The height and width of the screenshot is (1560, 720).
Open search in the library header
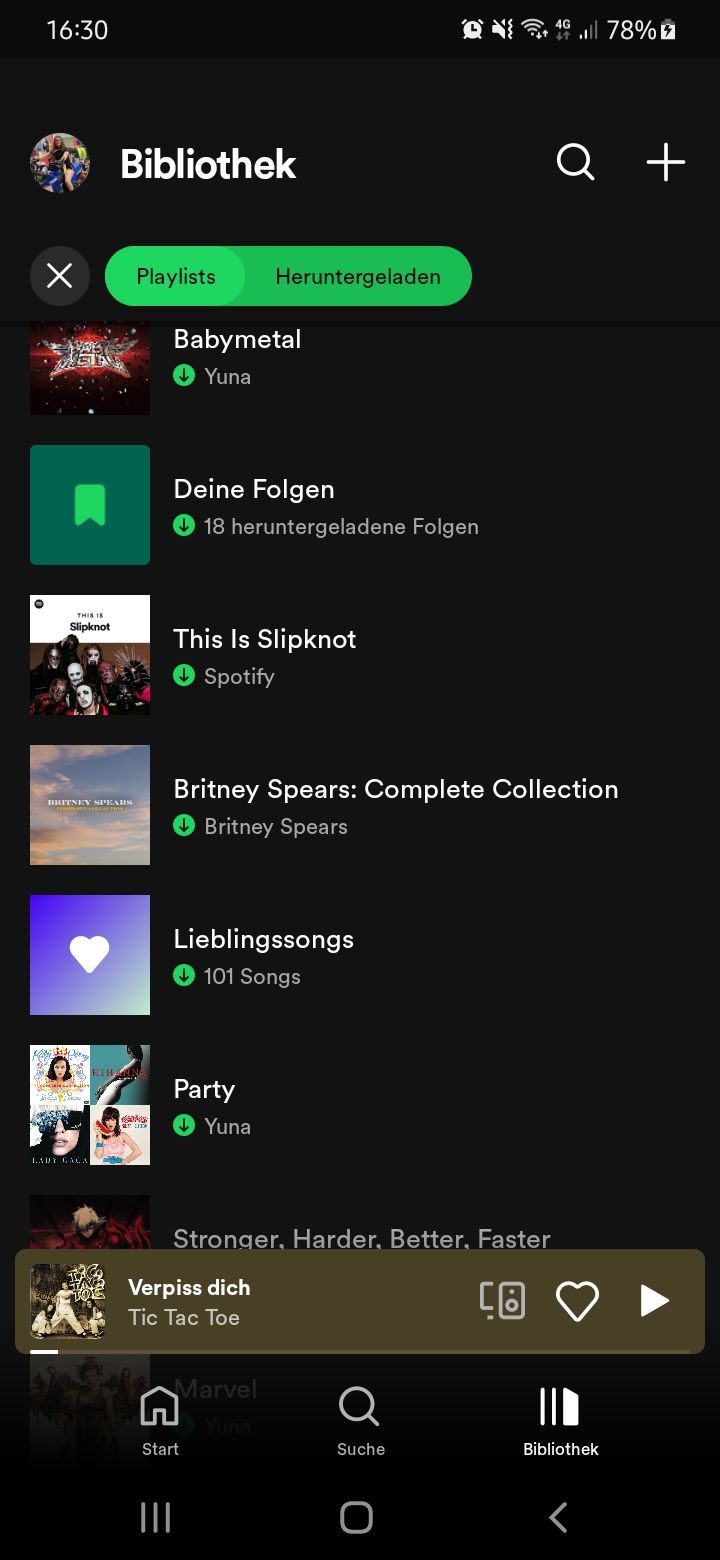click(x=575, y=162)
